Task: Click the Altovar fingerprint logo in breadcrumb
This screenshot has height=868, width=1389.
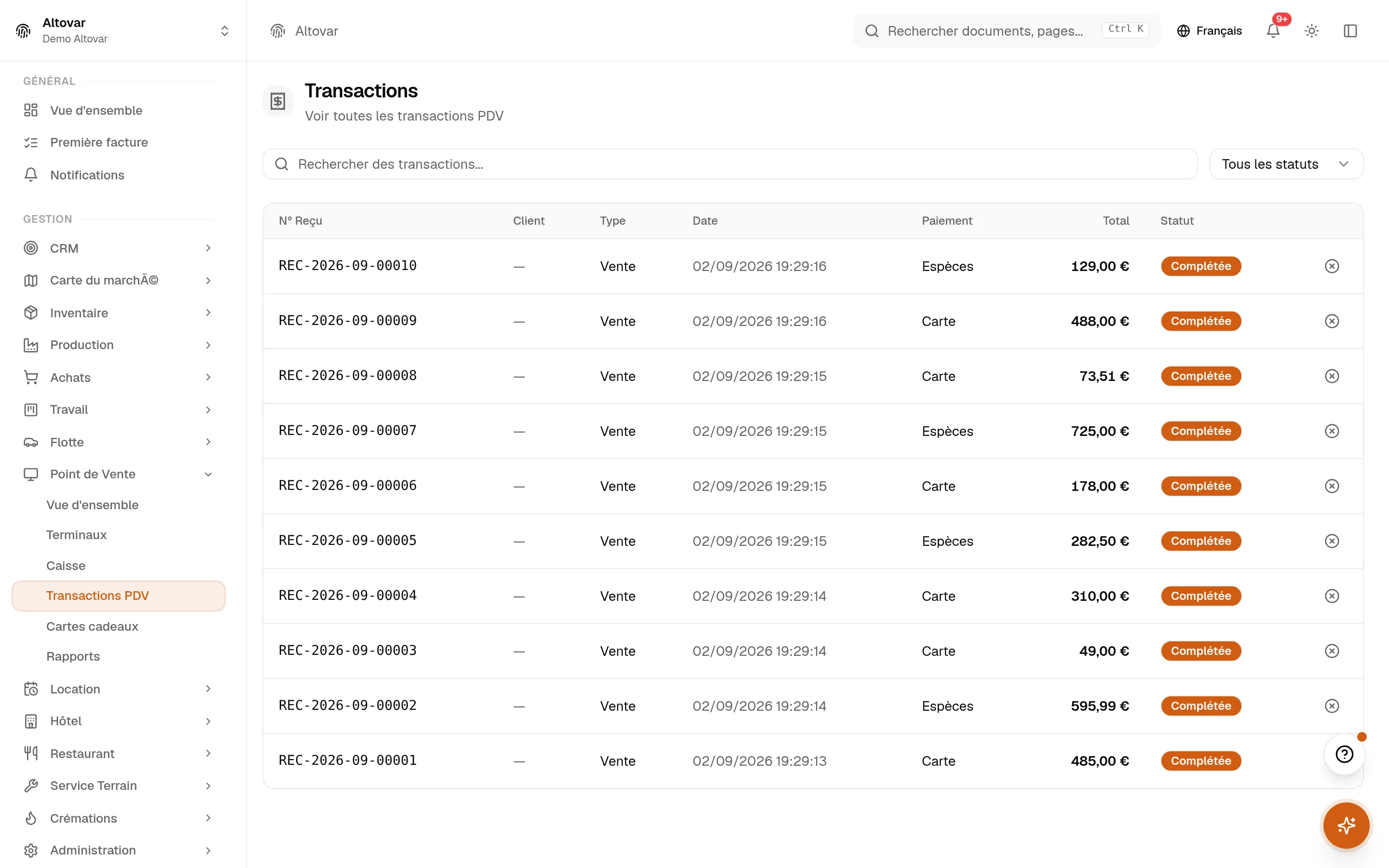Action: pos(278,31)
